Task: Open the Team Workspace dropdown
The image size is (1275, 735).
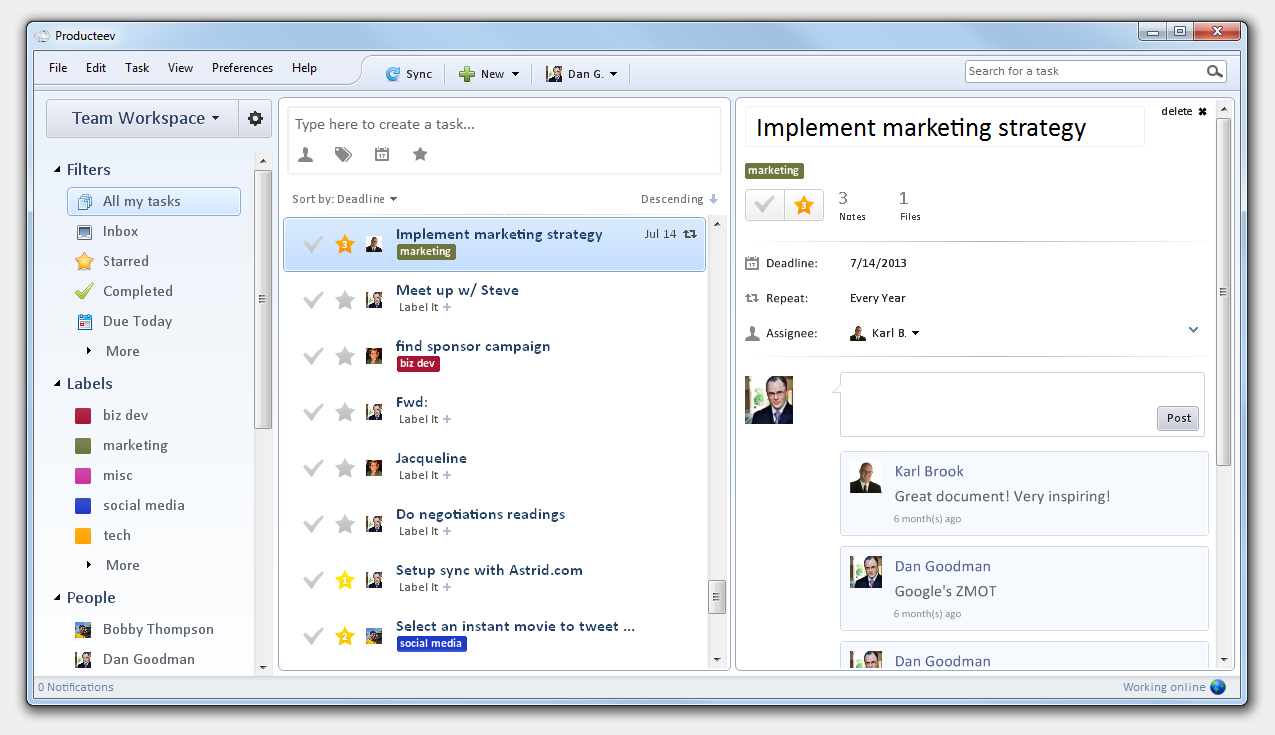Action: (x=144, y=118)
